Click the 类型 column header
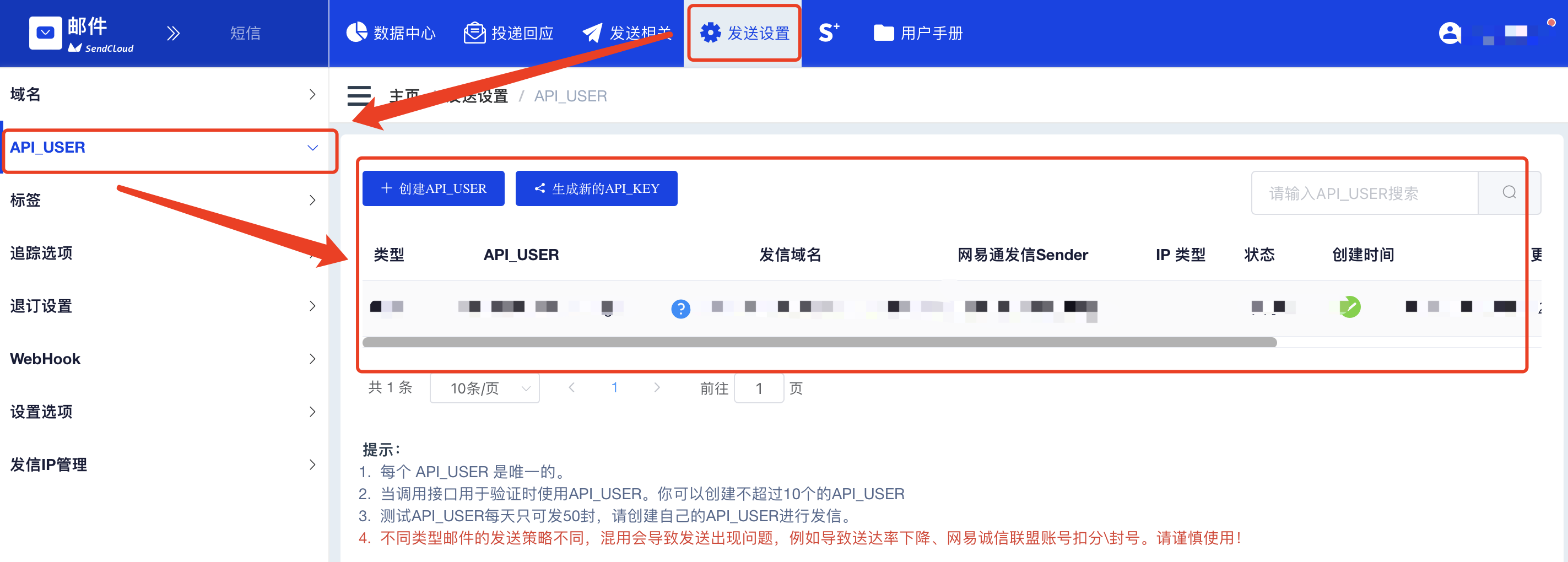The width and height of the screenshot is (1568, 562). point(389,255)
